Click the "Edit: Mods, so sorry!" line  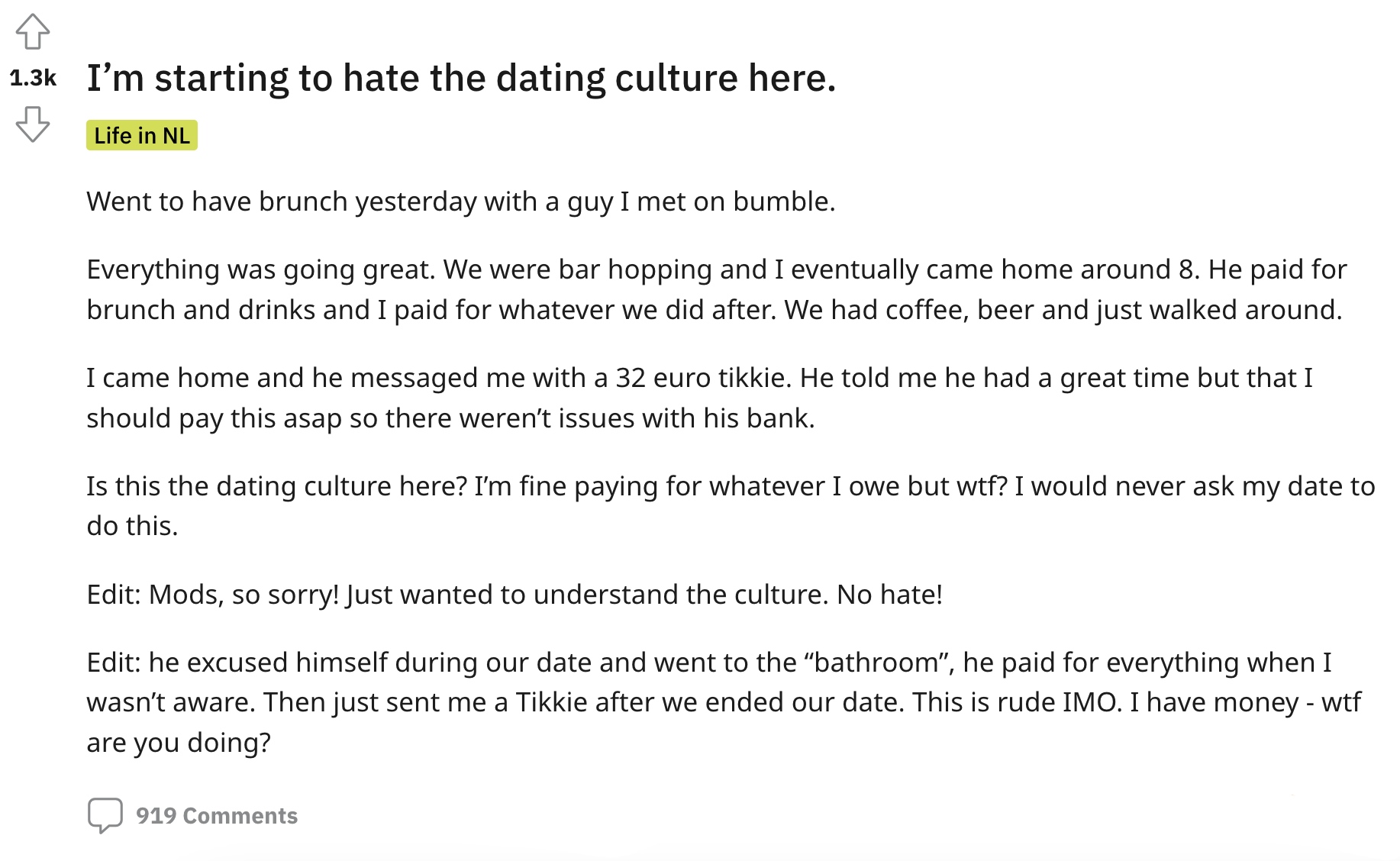515,595
